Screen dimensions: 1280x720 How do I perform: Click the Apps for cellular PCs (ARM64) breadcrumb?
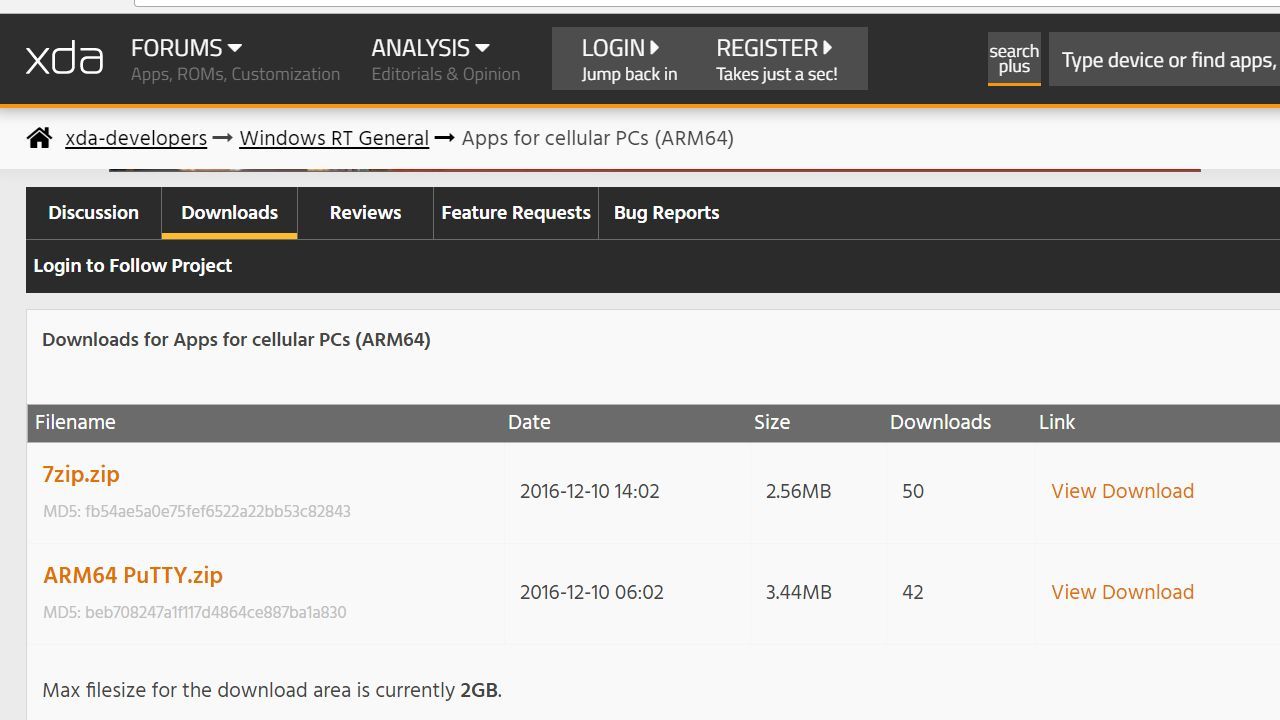[598, 138]
